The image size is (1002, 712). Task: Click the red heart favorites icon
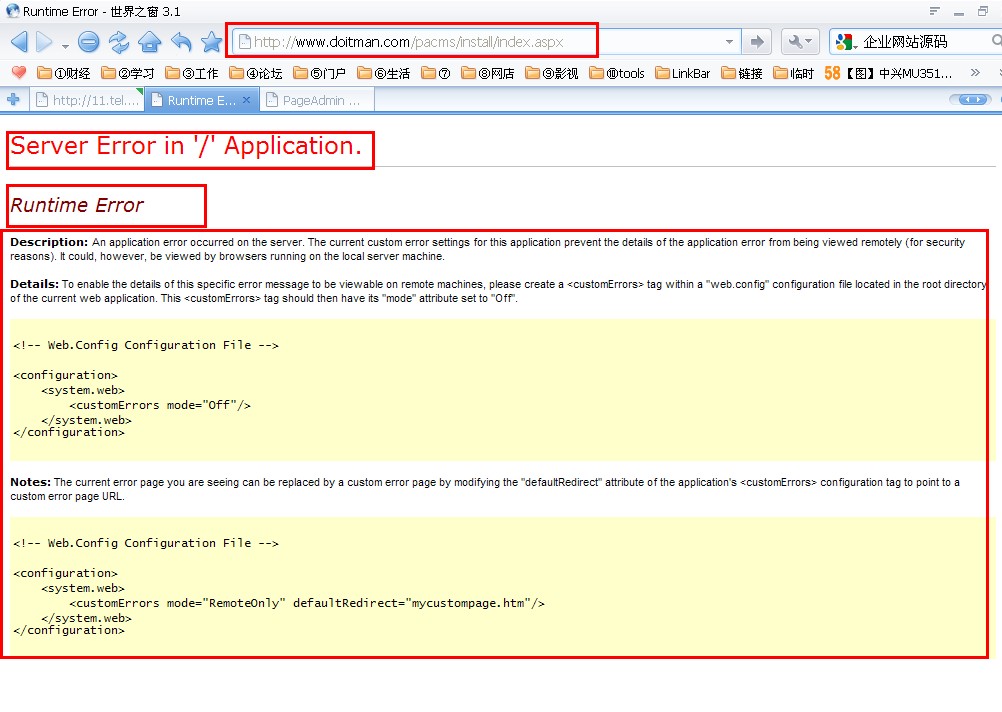(18, 73)
